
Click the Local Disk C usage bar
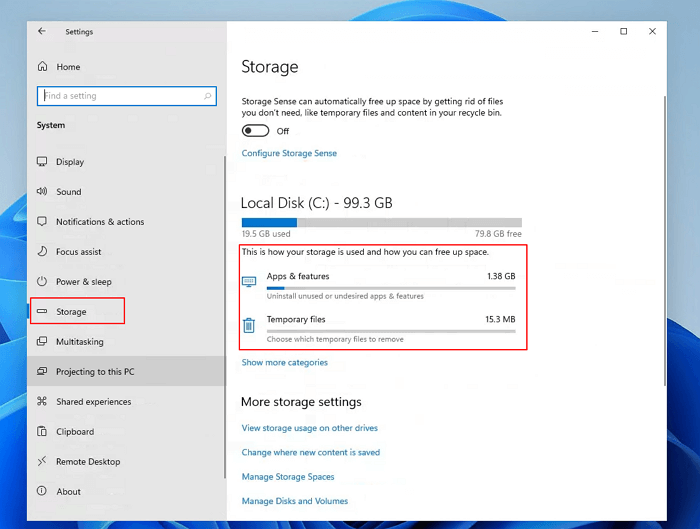[380, 223]
